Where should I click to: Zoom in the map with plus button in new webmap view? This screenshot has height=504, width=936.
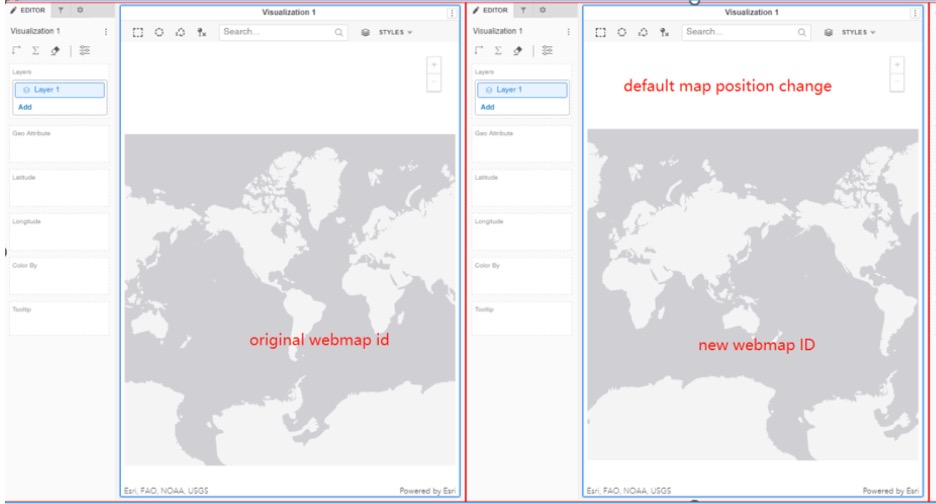(896, 65)
